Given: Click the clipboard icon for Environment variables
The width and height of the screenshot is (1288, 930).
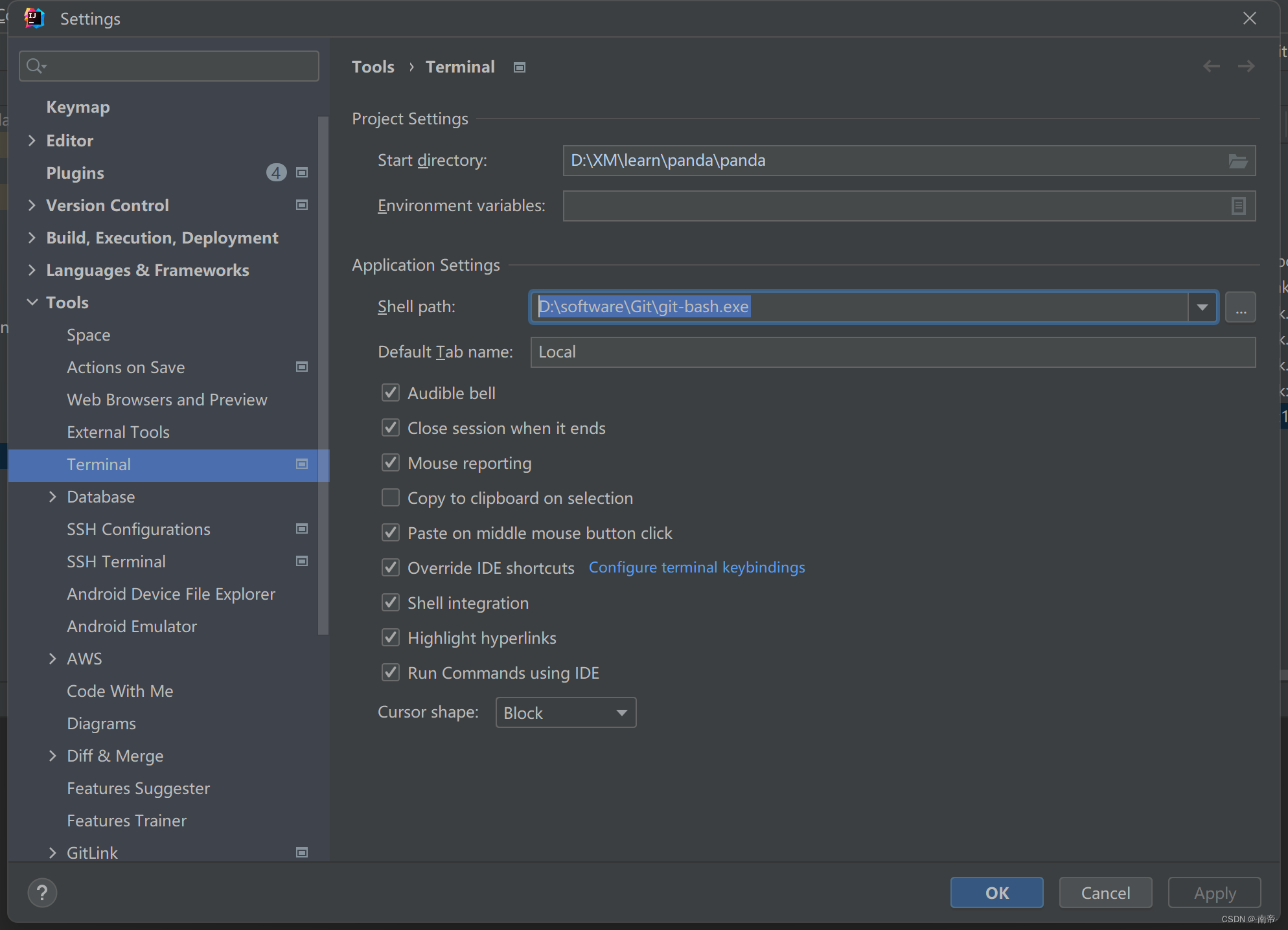Looking at the screenshot, I should point(1239,206).
